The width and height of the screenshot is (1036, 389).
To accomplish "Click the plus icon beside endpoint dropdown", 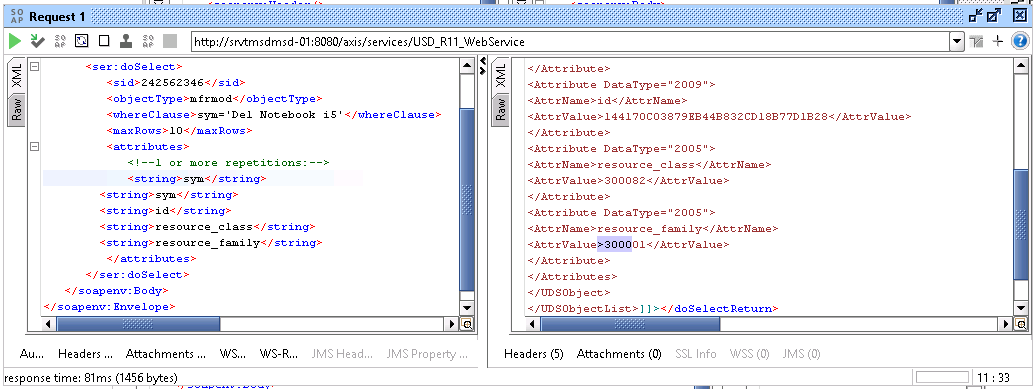I will pos(998,42).
